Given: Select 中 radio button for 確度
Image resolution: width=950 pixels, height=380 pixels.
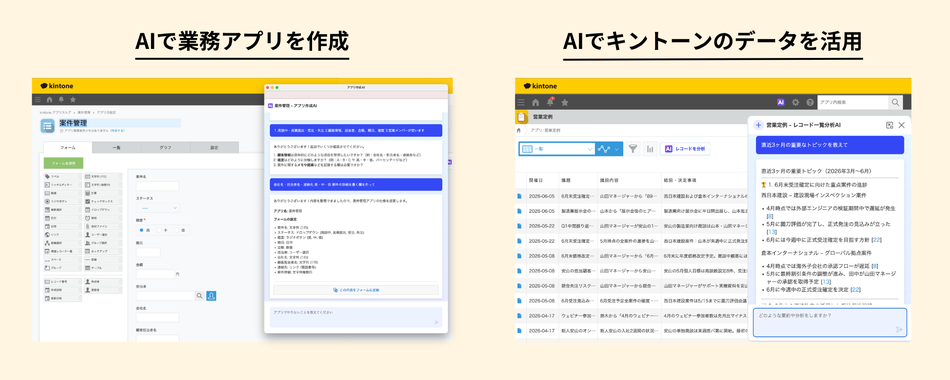Looking at the screenshot, I should (159, 230).
